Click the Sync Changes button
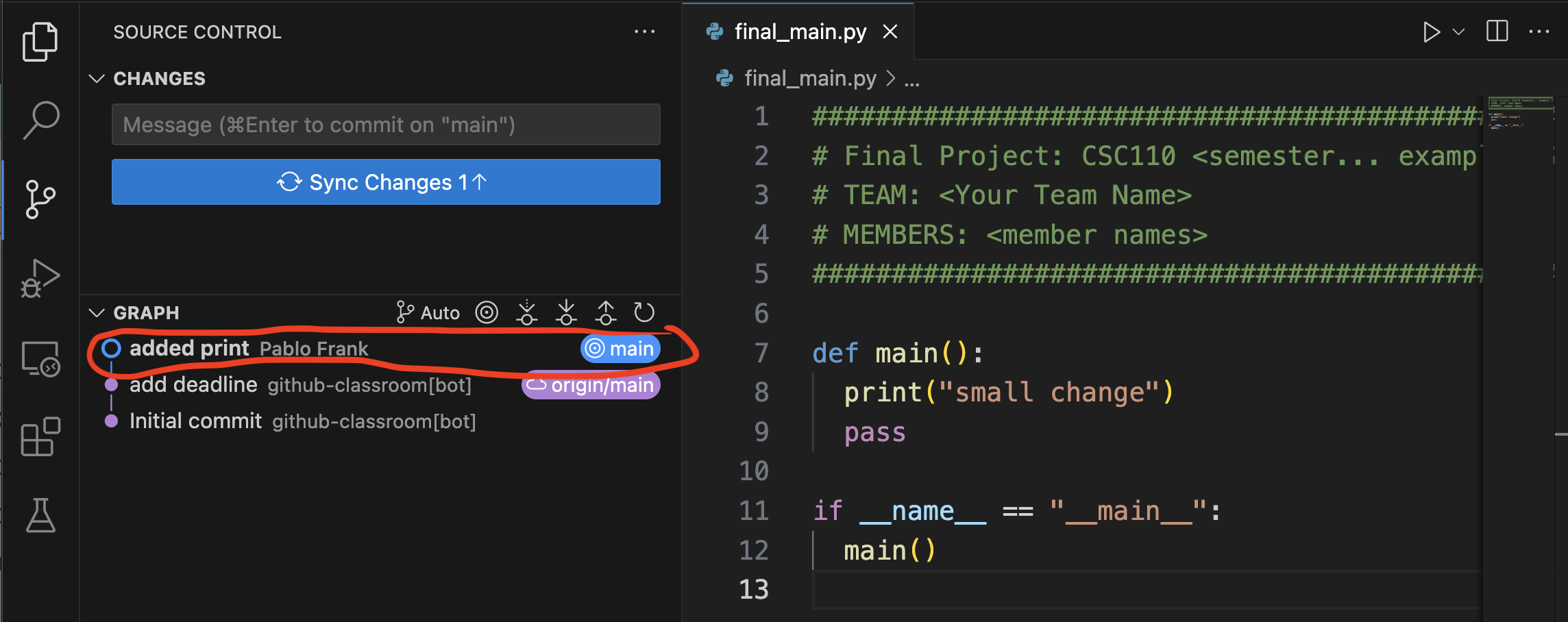 [x=386, y=182]
